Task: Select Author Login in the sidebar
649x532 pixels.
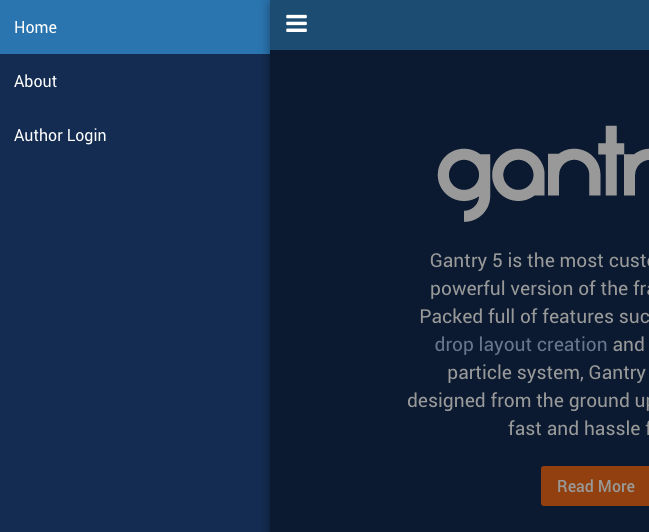Action: (60, 135)
